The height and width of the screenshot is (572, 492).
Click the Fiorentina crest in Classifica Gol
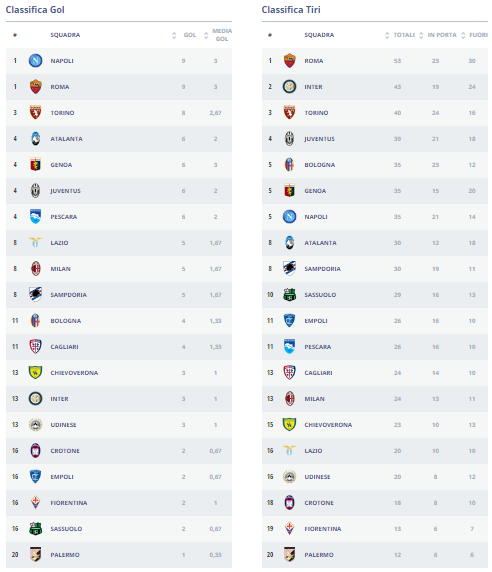35,502
